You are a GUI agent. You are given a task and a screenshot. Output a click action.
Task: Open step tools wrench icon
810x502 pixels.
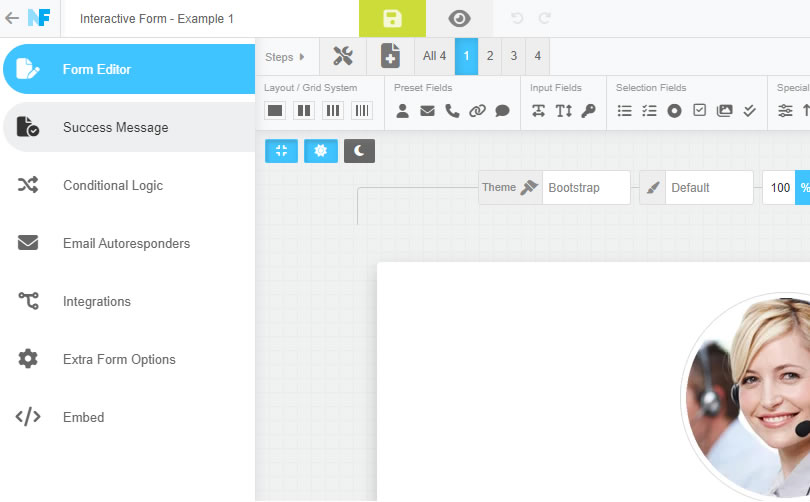pyautogui.click(x=343, y=56)
